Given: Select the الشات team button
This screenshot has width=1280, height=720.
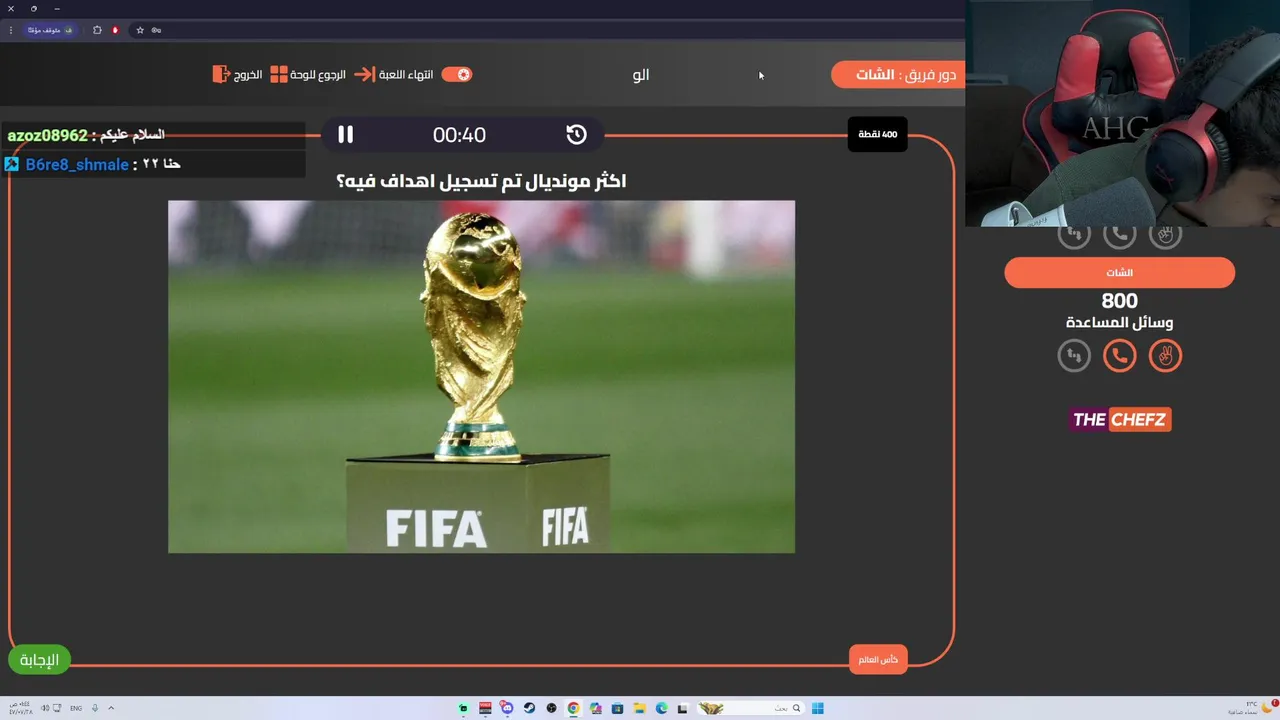Looking at the screenshot, I should tap(1119, 273).
